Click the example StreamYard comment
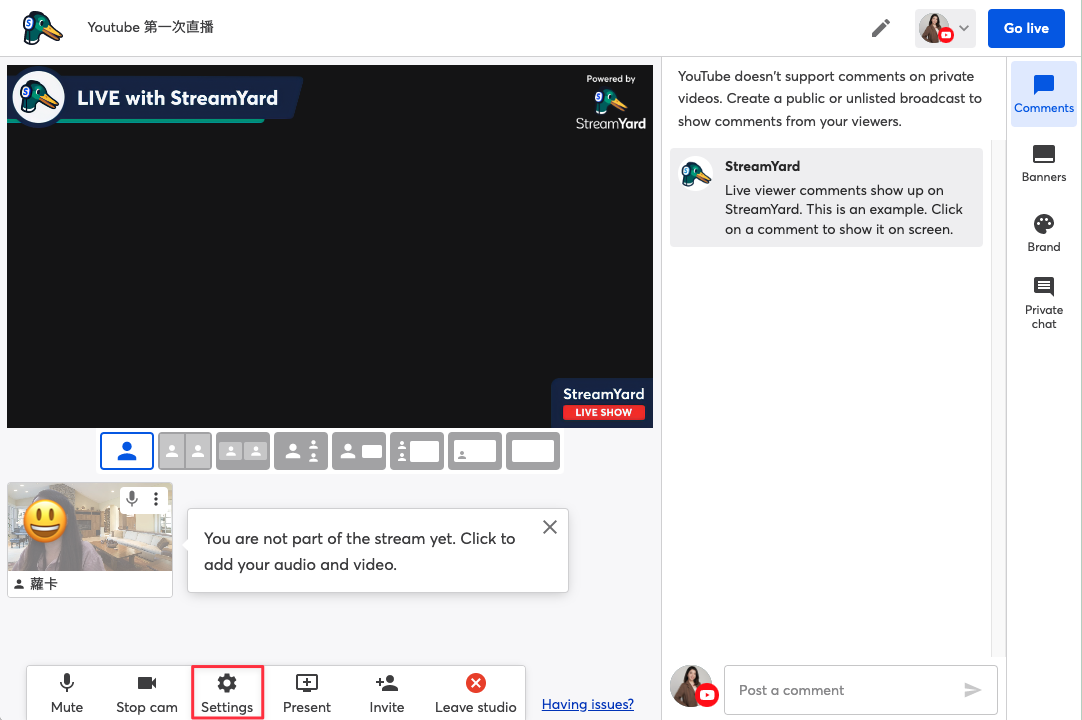The height and width of the screenshot is (720, 1082). (826, 197)
